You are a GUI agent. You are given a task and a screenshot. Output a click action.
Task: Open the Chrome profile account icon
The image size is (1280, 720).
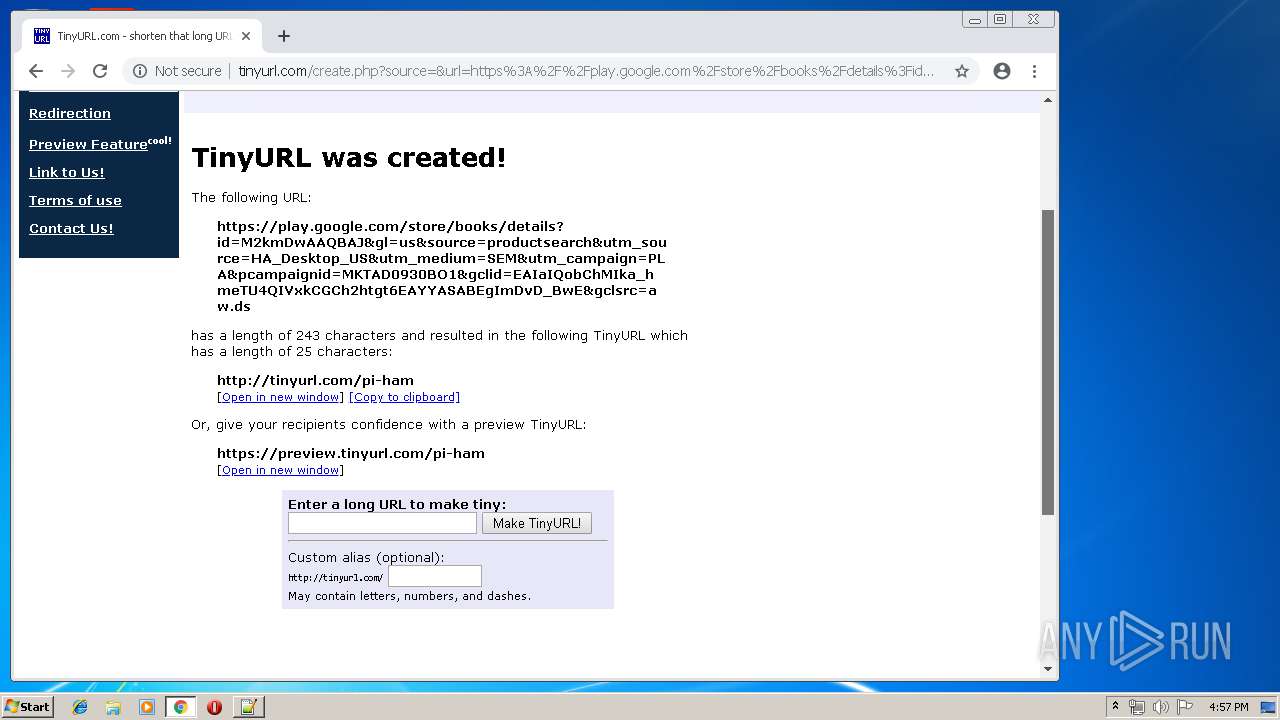pos(1001,71)
